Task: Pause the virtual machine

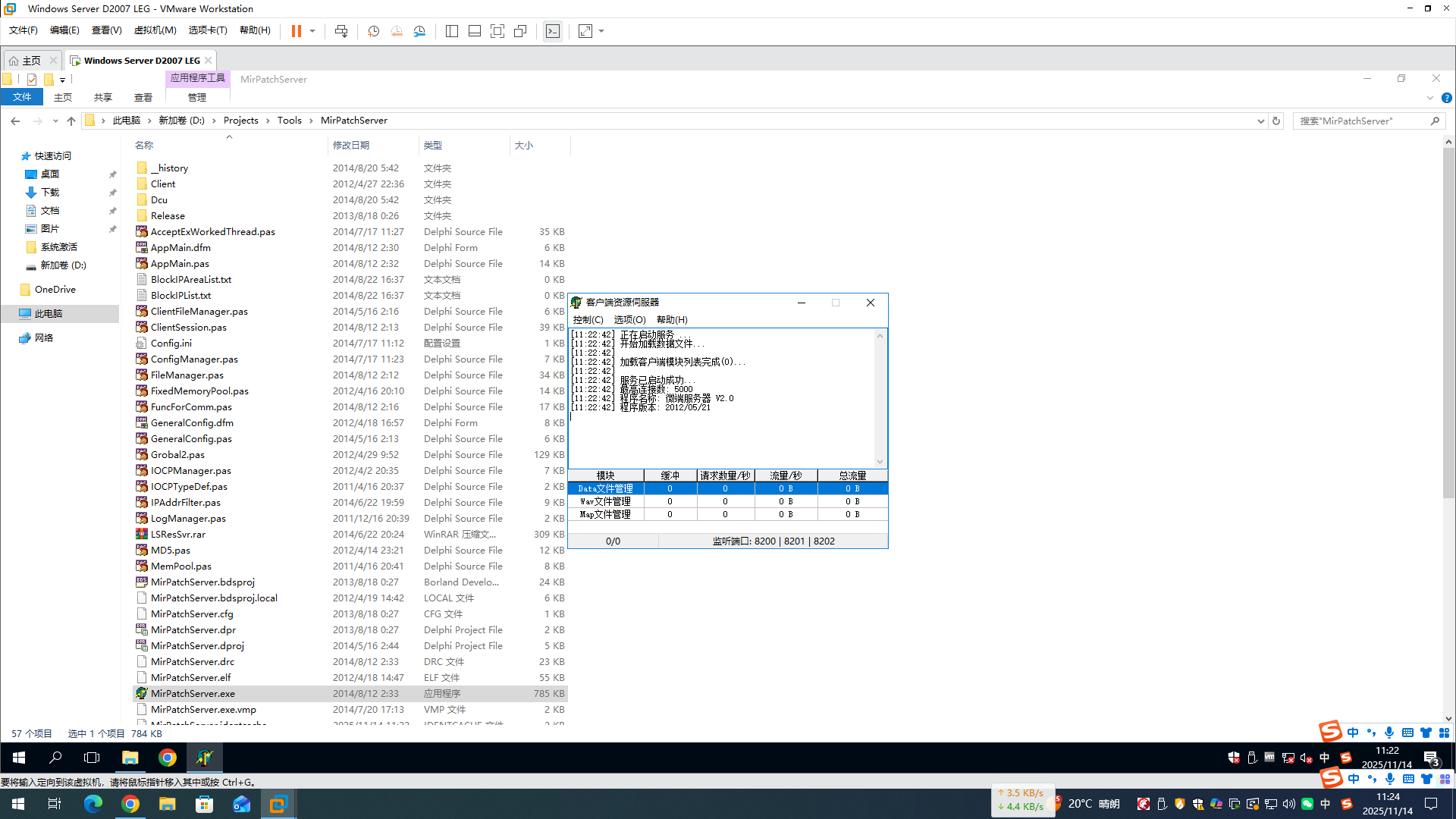Action: tap(296, 31)
